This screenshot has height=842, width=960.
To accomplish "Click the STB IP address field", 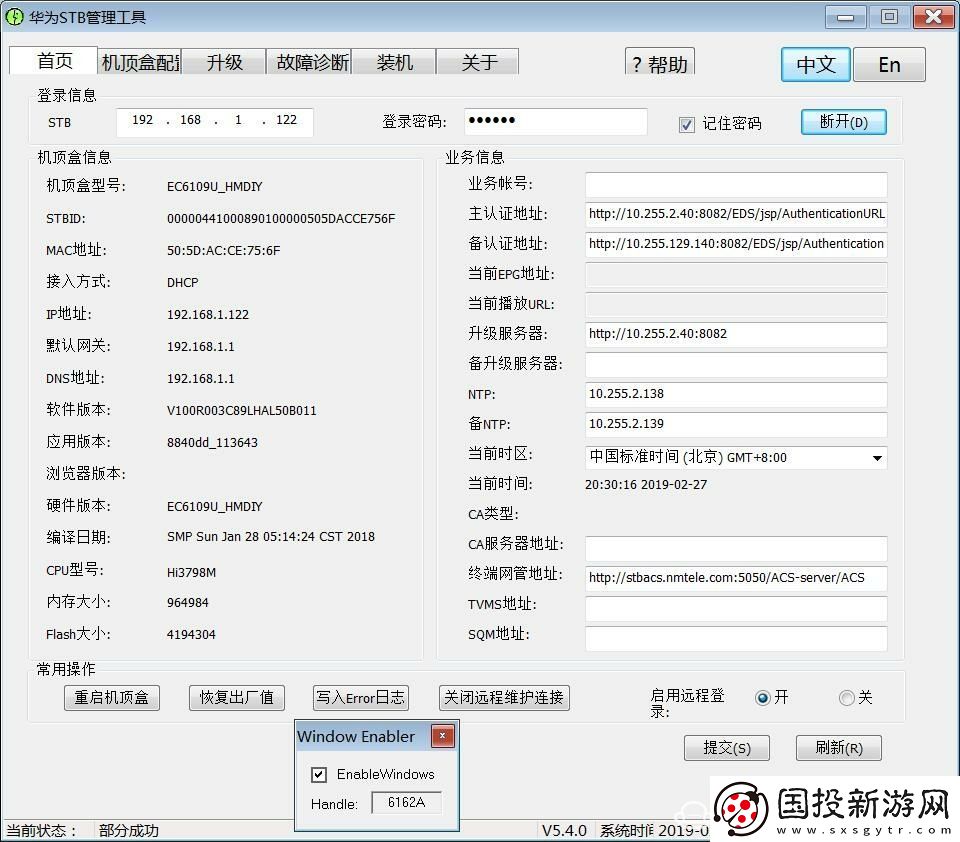I will point(215,122).
